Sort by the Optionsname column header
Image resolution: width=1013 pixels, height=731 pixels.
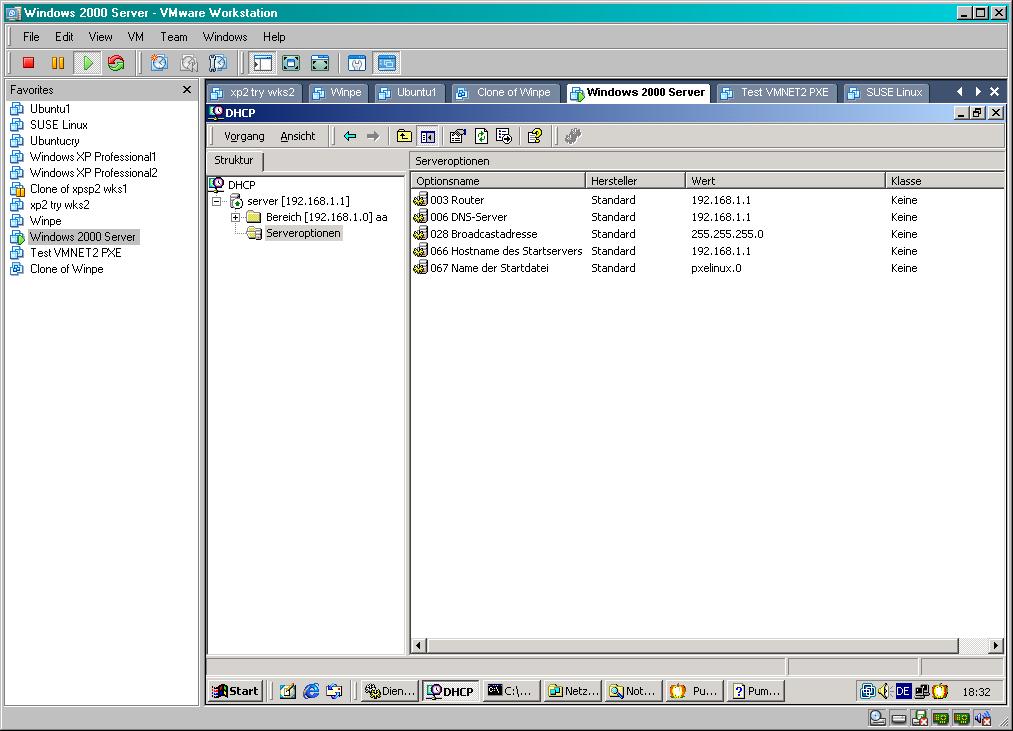pyautogui.click(x=498, y=181)
